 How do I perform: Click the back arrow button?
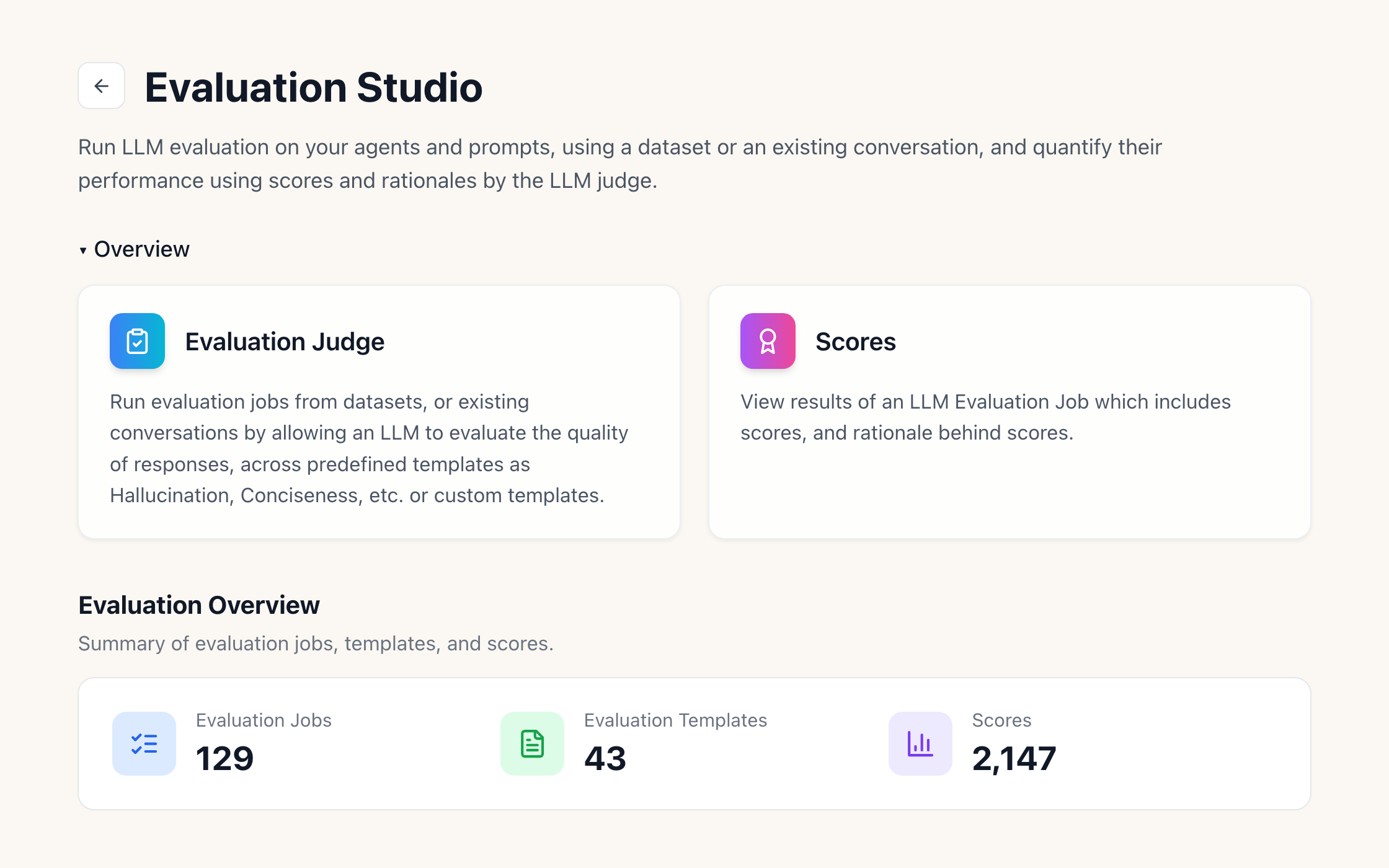click(x=101, y=86)
